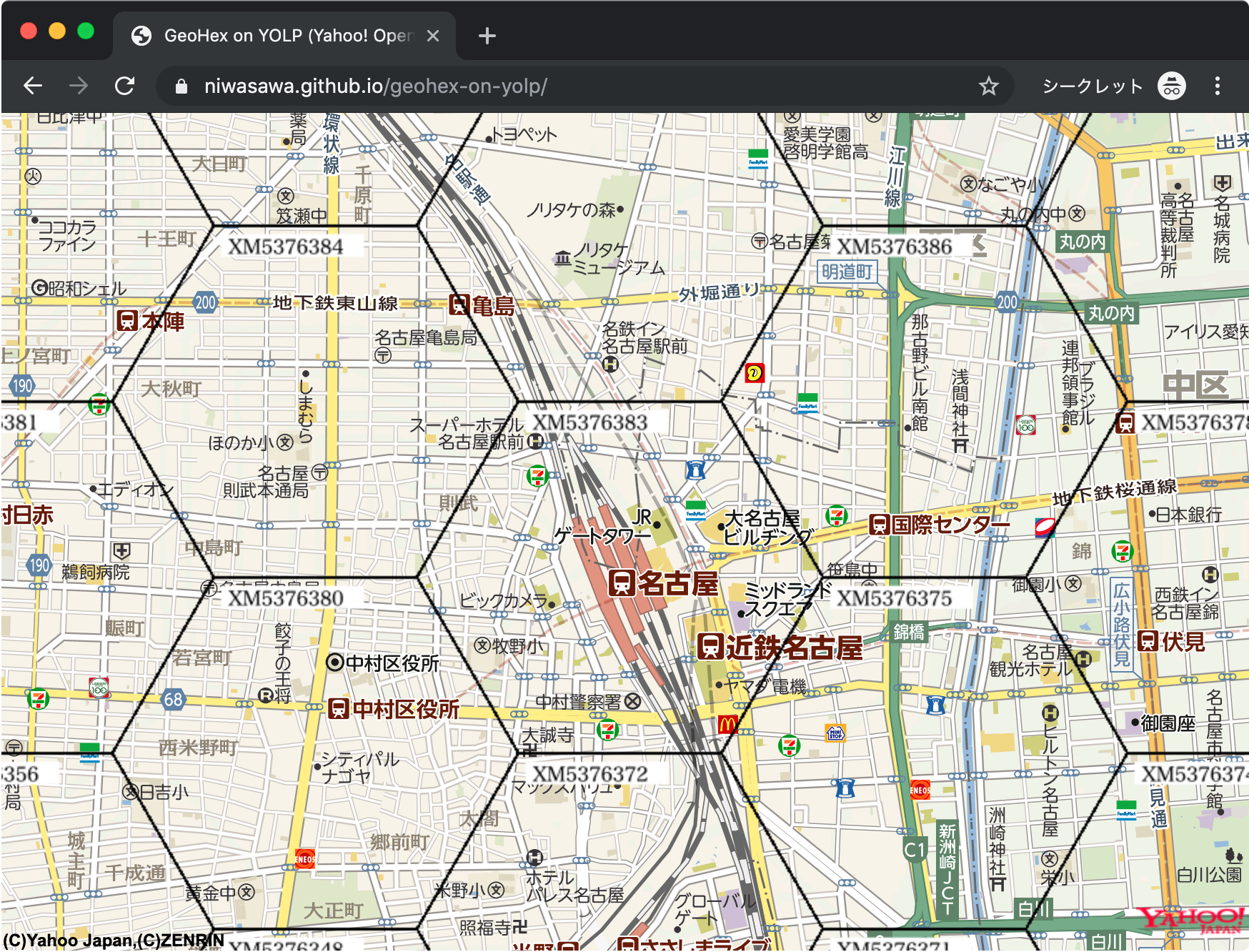Viewport: 1249px width, 952px height.
Task: View site info via lock icon
Action: pyautogui.click(x=181, y=86)
